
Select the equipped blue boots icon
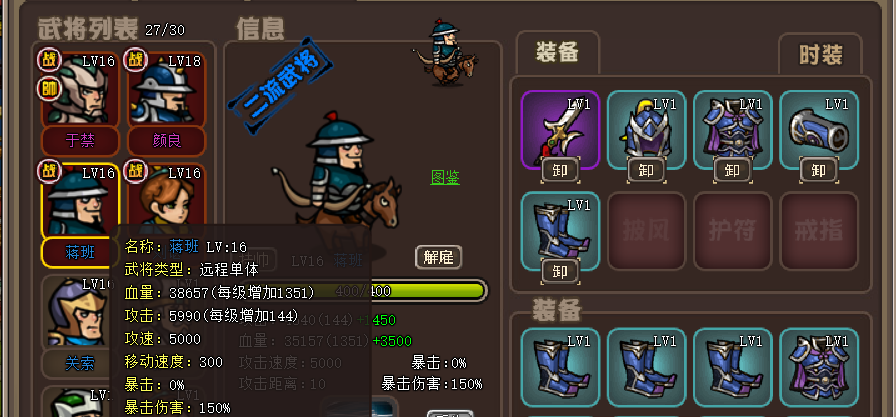point(560,231)
